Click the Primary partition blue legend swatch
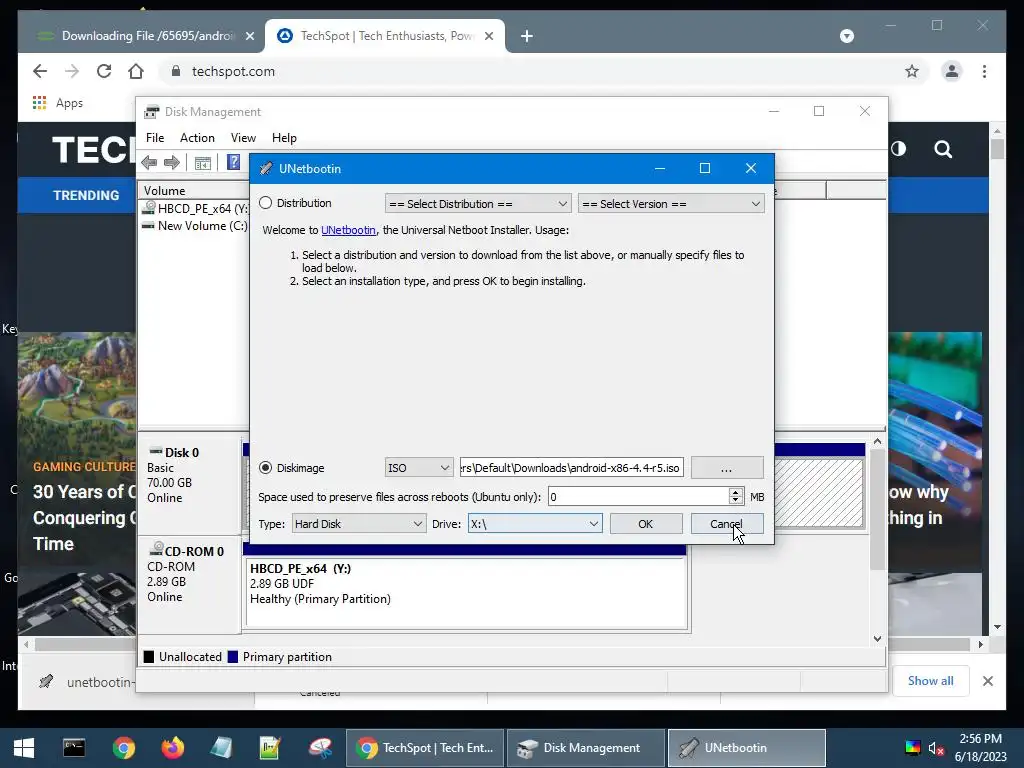 [232, 657]
